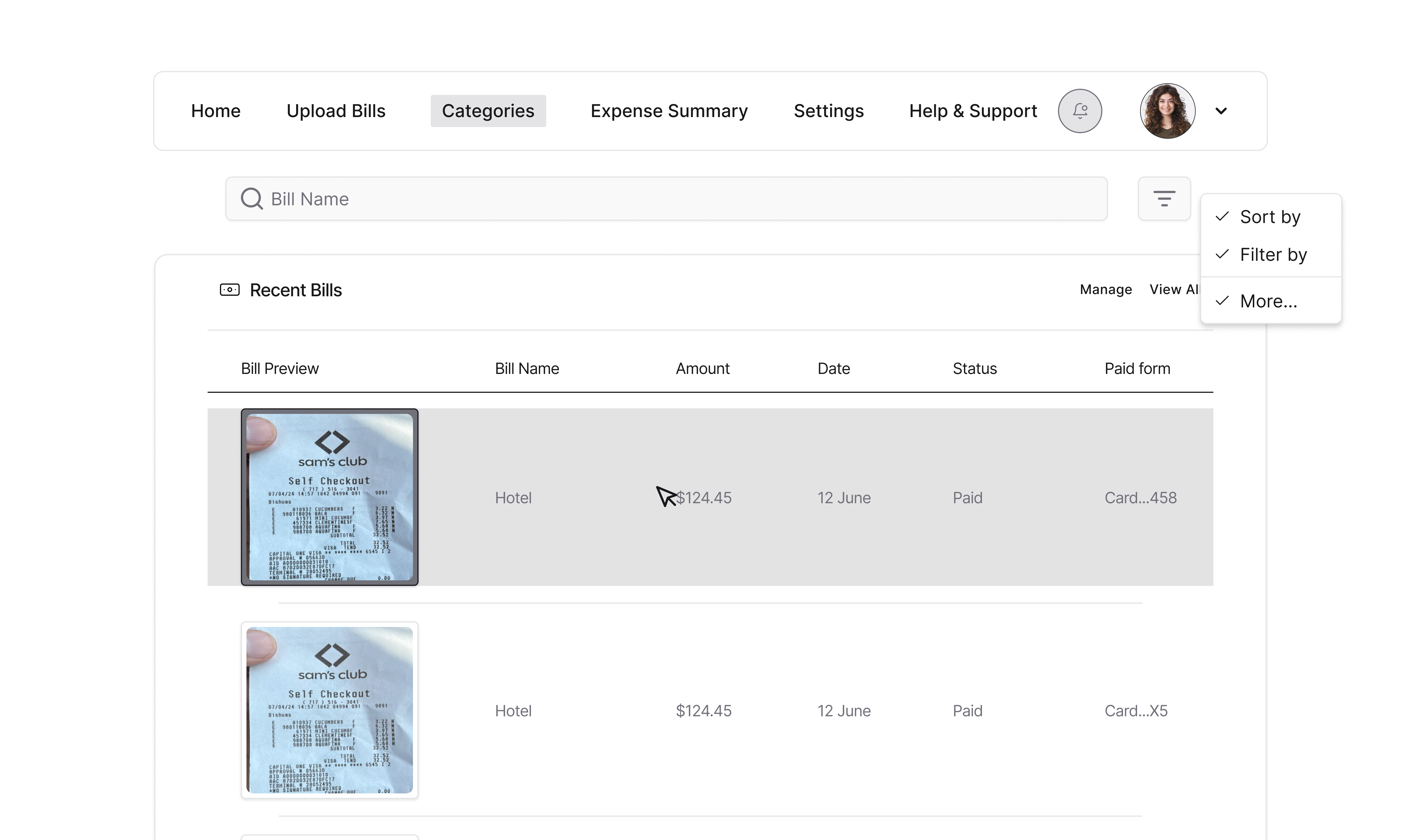Open the filter options icon button
Image resolution: width=1421 pixels, height=840 pixels.
[x=1164, y=199]
